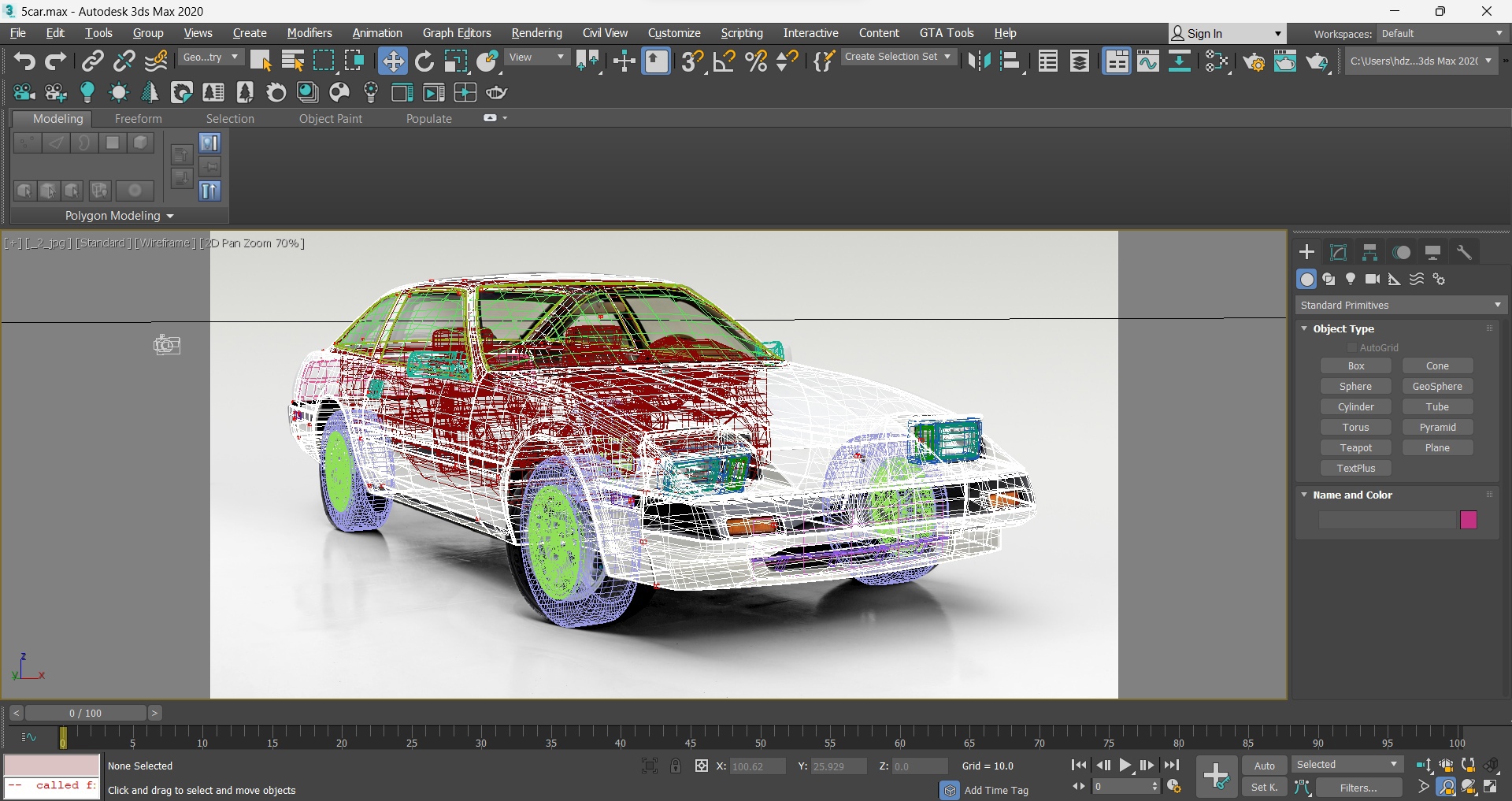Collapse the Object Type rollout
This screenshot has height=801, width=1512.
1343,328
